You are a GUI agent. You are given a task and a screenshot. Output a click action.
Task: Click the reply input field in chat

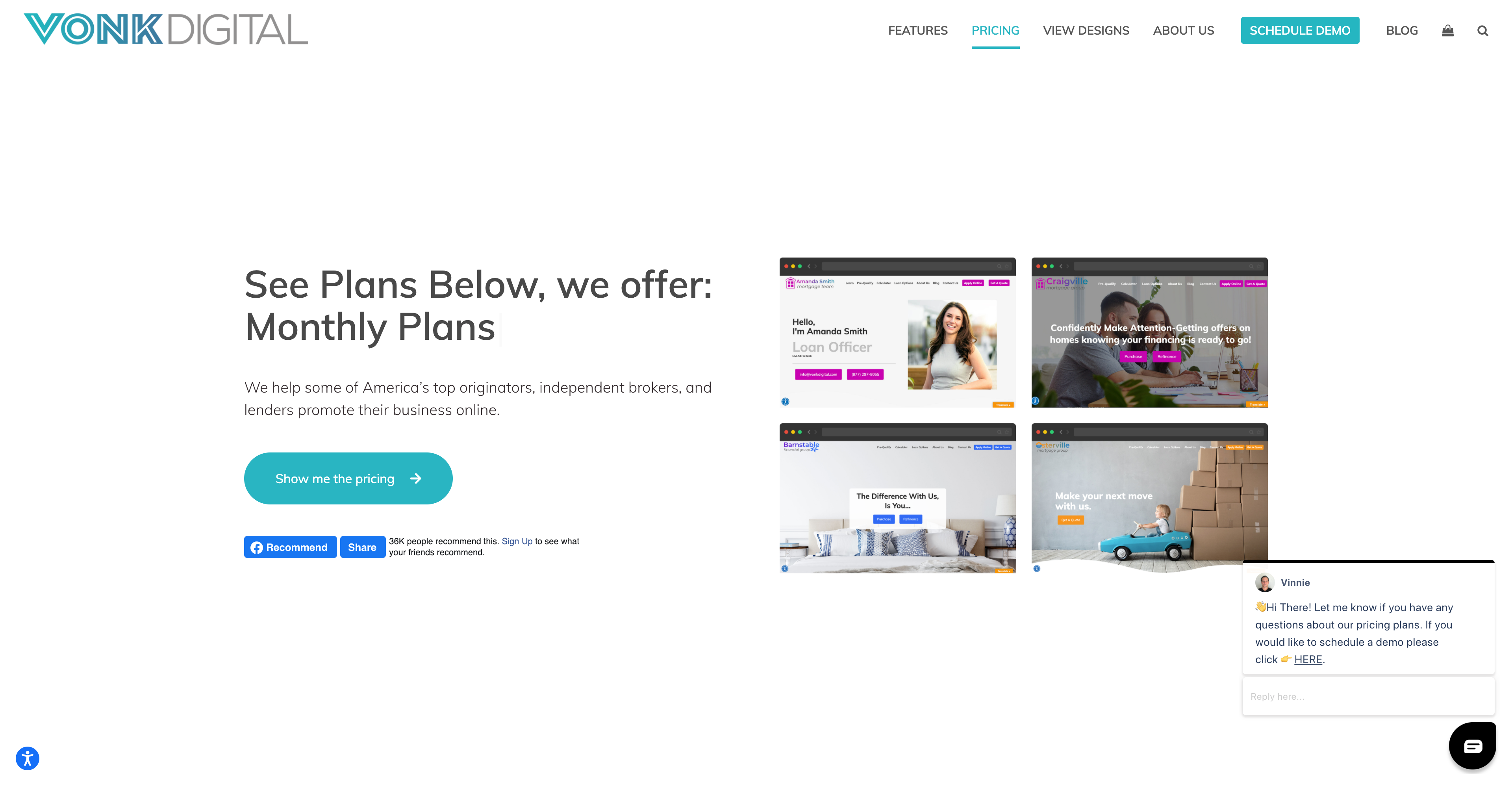tap(1365, 696)
